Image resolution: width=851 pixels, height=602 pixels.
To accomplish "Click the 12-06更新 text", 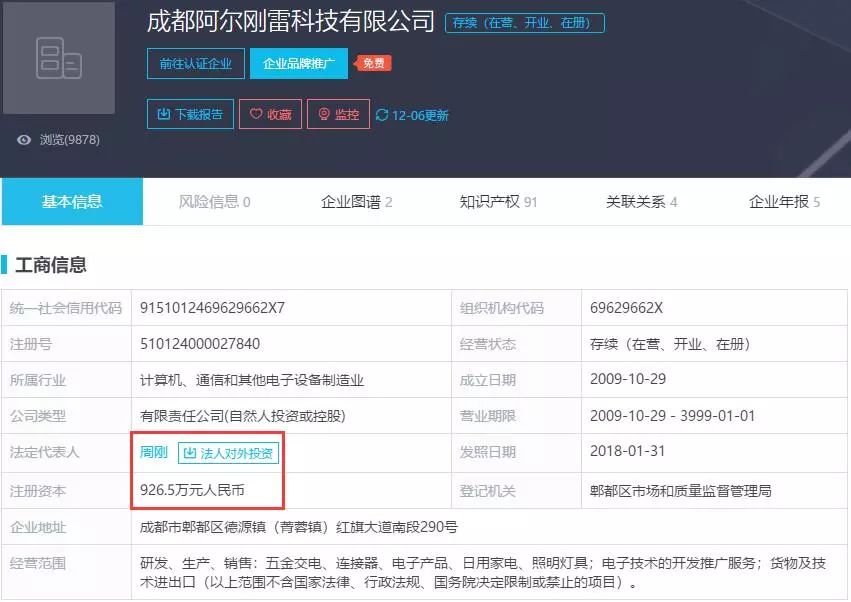I will (x=420, y=115).
